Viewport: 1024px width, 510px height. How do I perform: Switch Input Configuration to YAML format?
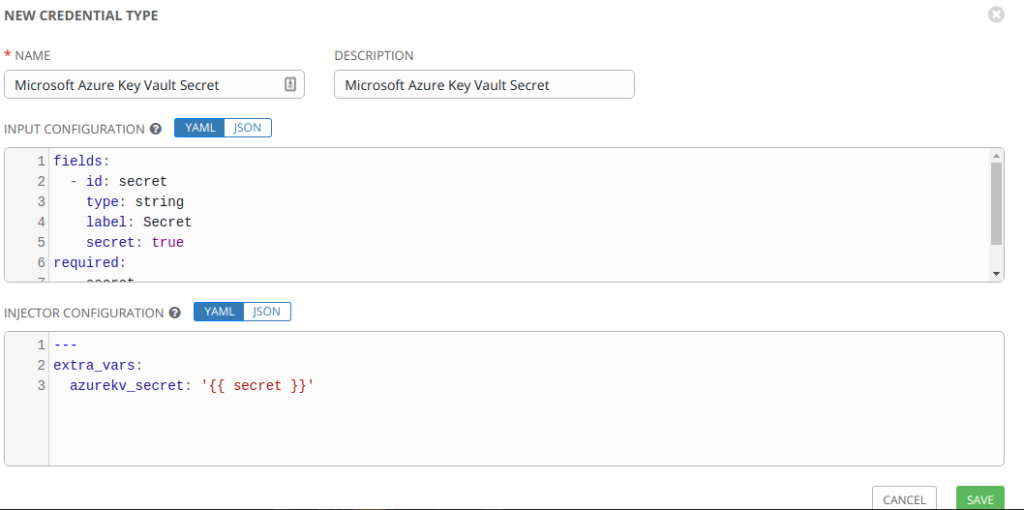pyautogui.click(x=200, y=128)
